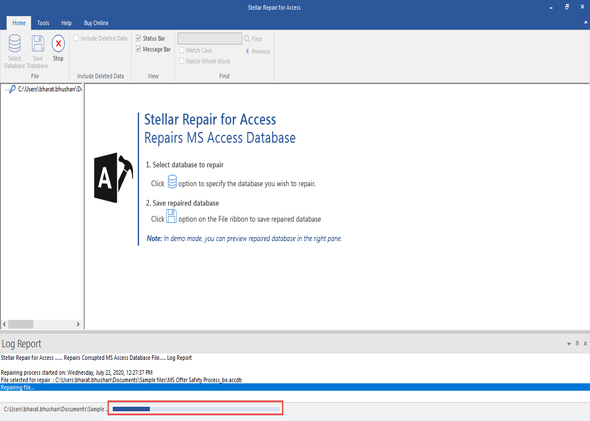Close the Log Report panel
Image resolution: width=590 pixels, height=421 pixels.
tap(585, 343)
